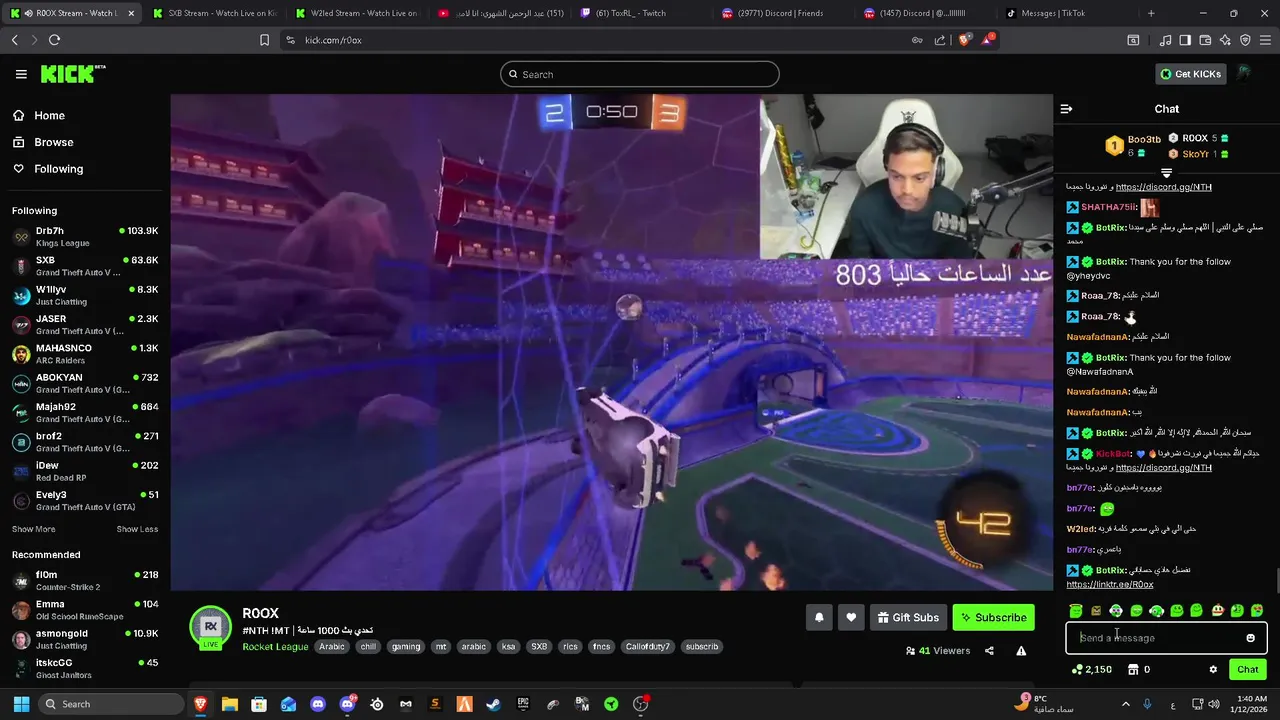This screenshot has height=720, width=1280.
Task: Turn on stream notifications bell
Action: pos(819,618)
